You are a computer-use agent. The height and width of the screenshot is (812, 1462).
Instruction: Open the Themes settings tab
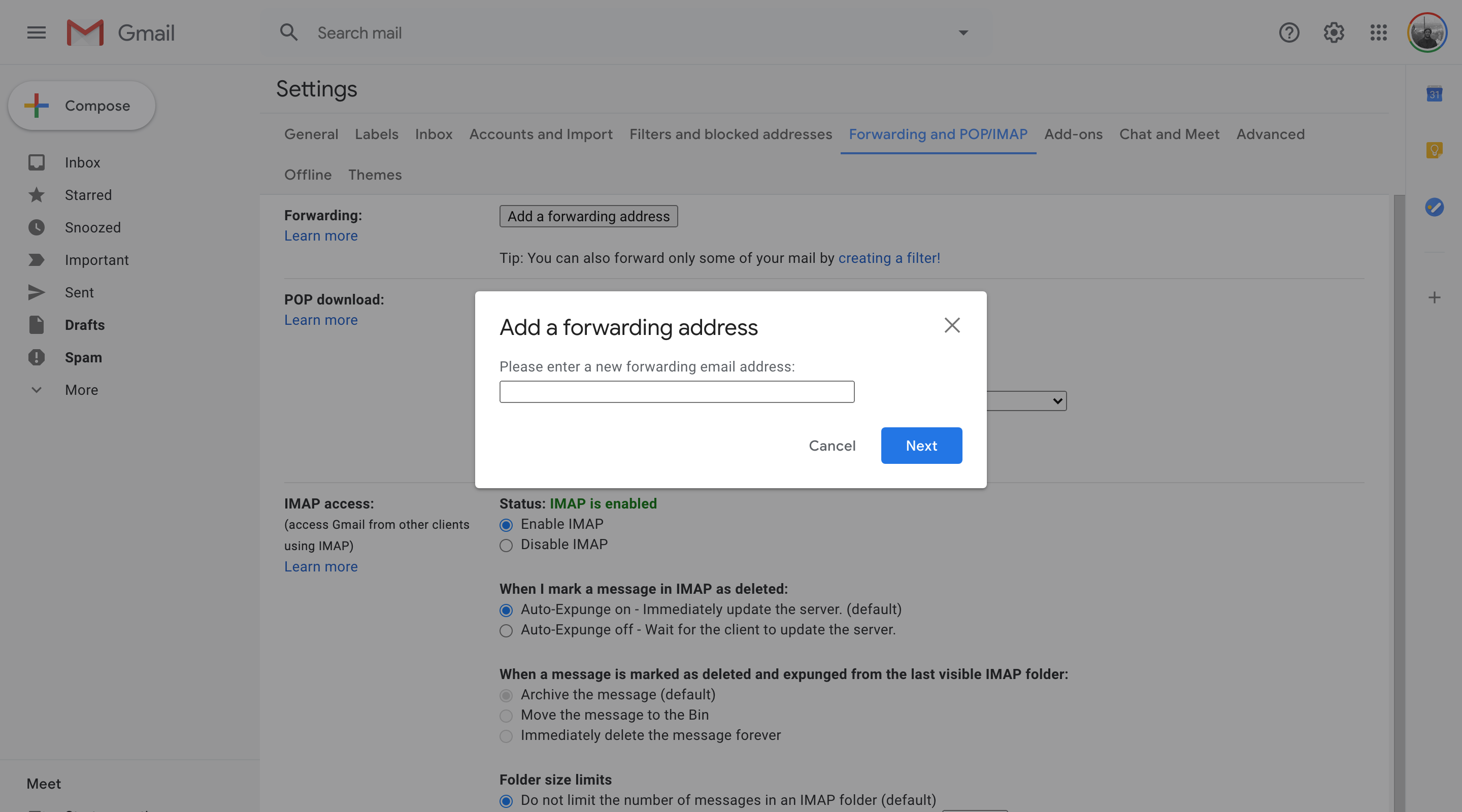coord(375,175)
